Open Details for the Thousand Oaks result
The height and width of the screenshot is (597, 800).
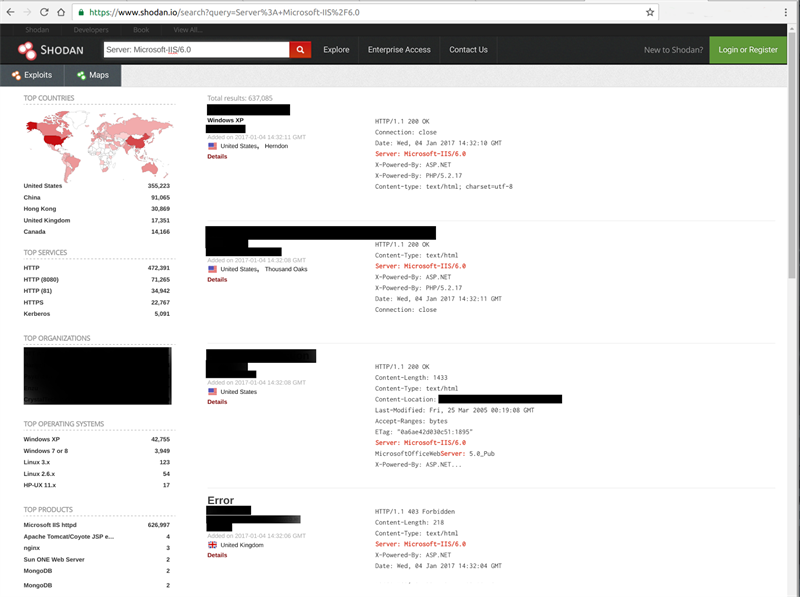[x=217, y=279]
